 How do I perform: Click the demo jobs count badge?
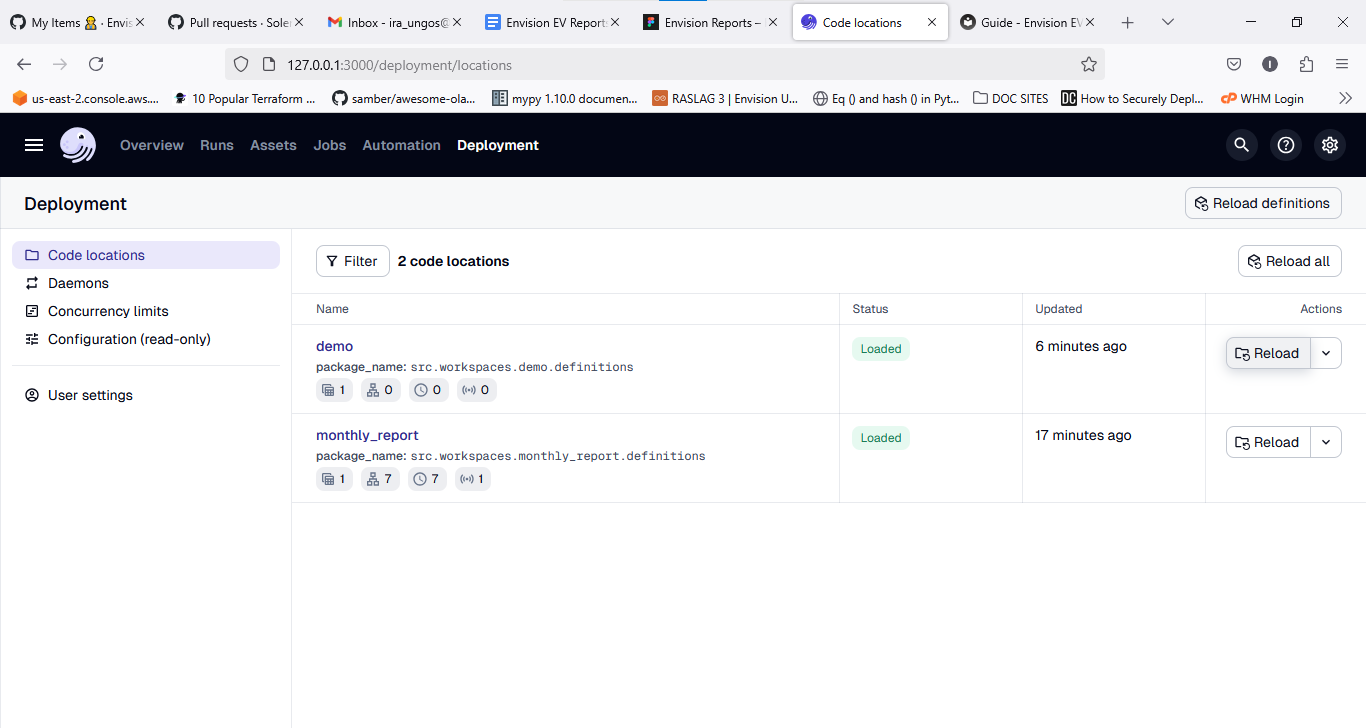pos(380,390)
